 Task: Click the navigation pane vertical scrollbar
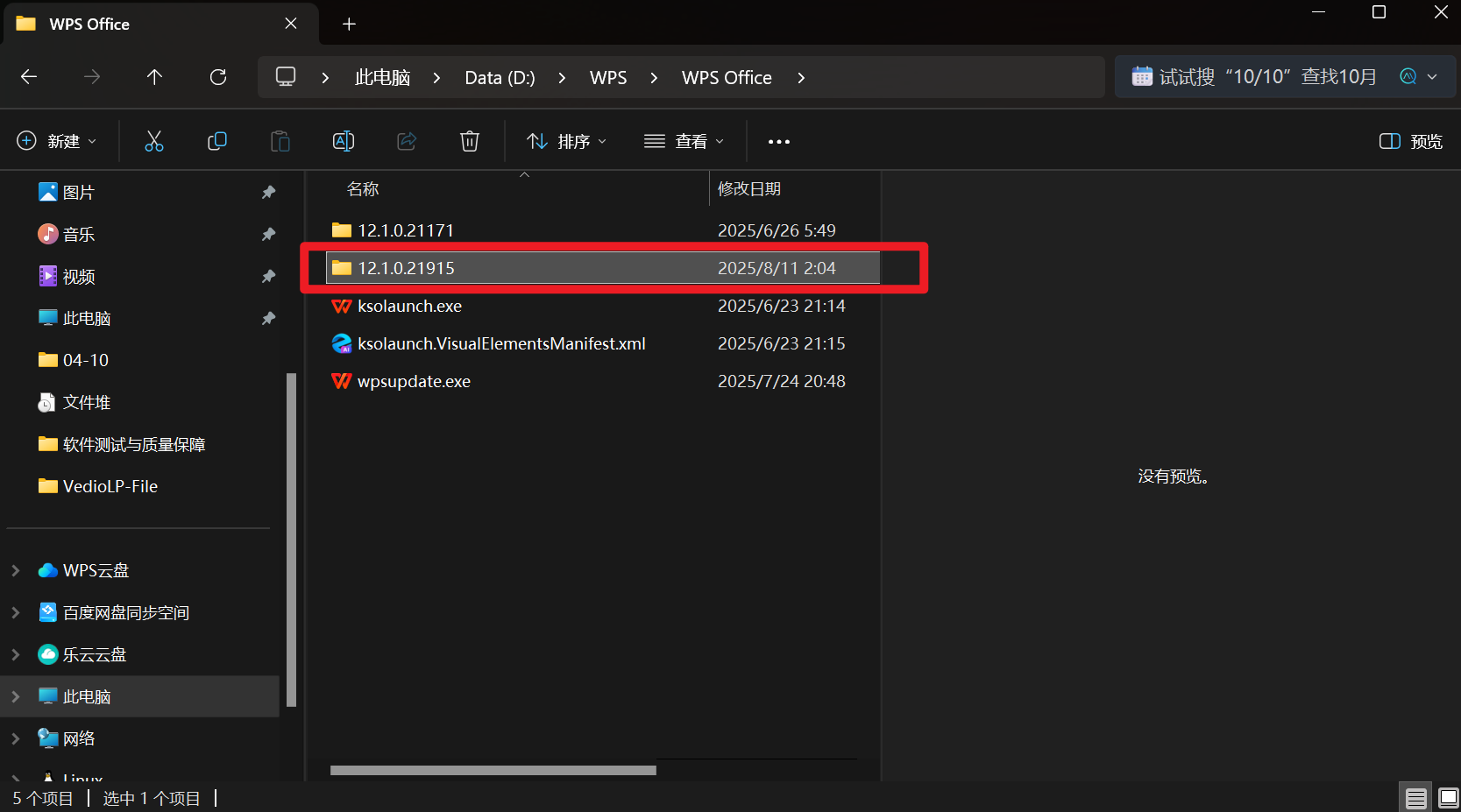tap(291, 540)
